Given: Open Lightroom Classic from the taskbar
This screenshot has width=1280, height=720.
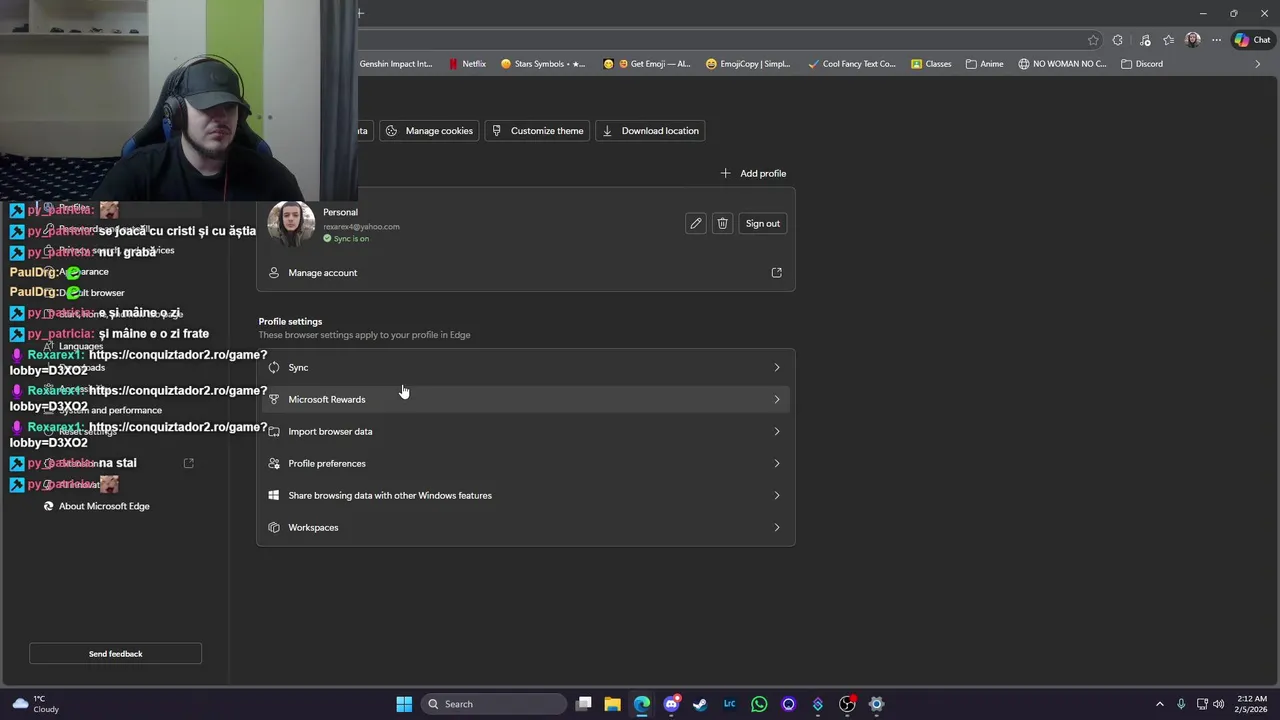Looking at the screenshot, I should pos(730,704).
